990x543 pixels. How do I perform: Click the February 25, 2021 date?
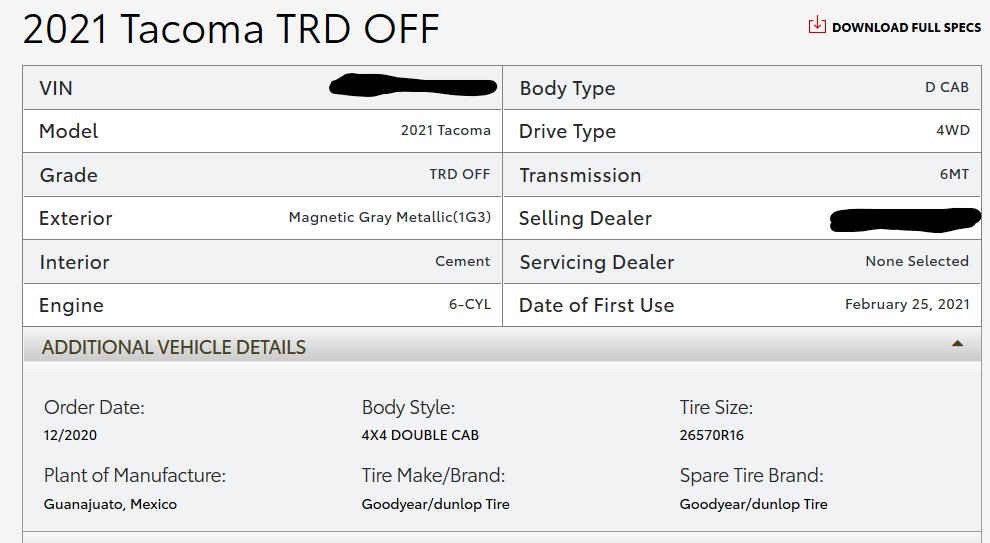(x=907, y=304)
